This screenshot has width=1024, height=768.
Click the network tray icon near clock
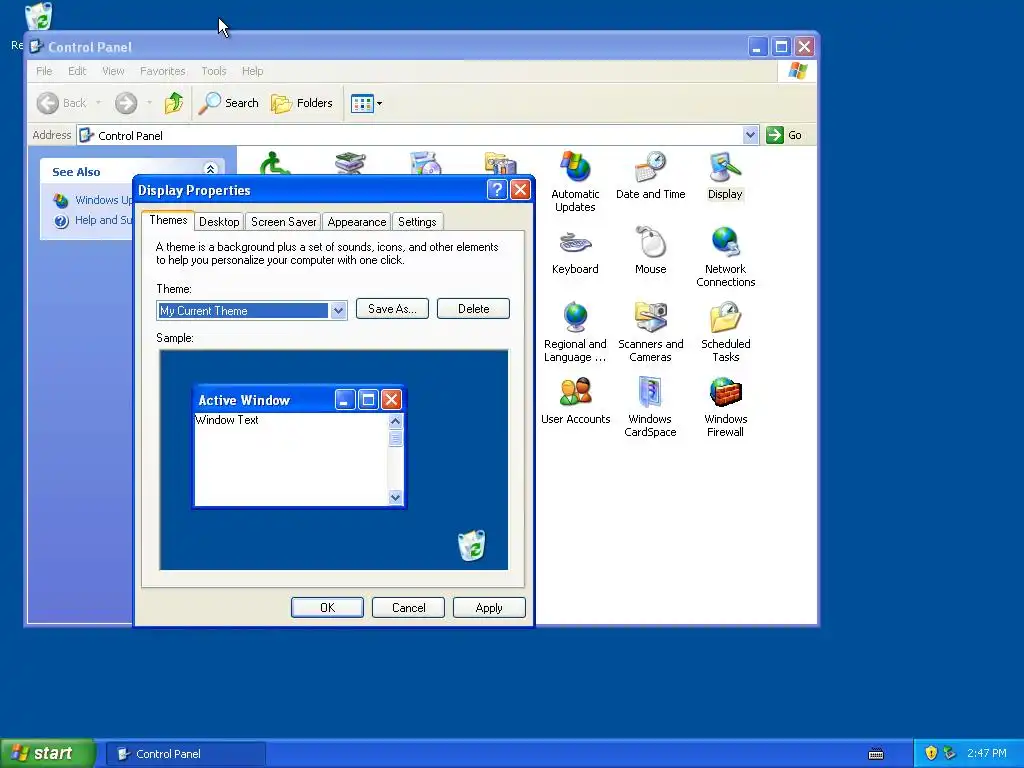pos(950,753)
